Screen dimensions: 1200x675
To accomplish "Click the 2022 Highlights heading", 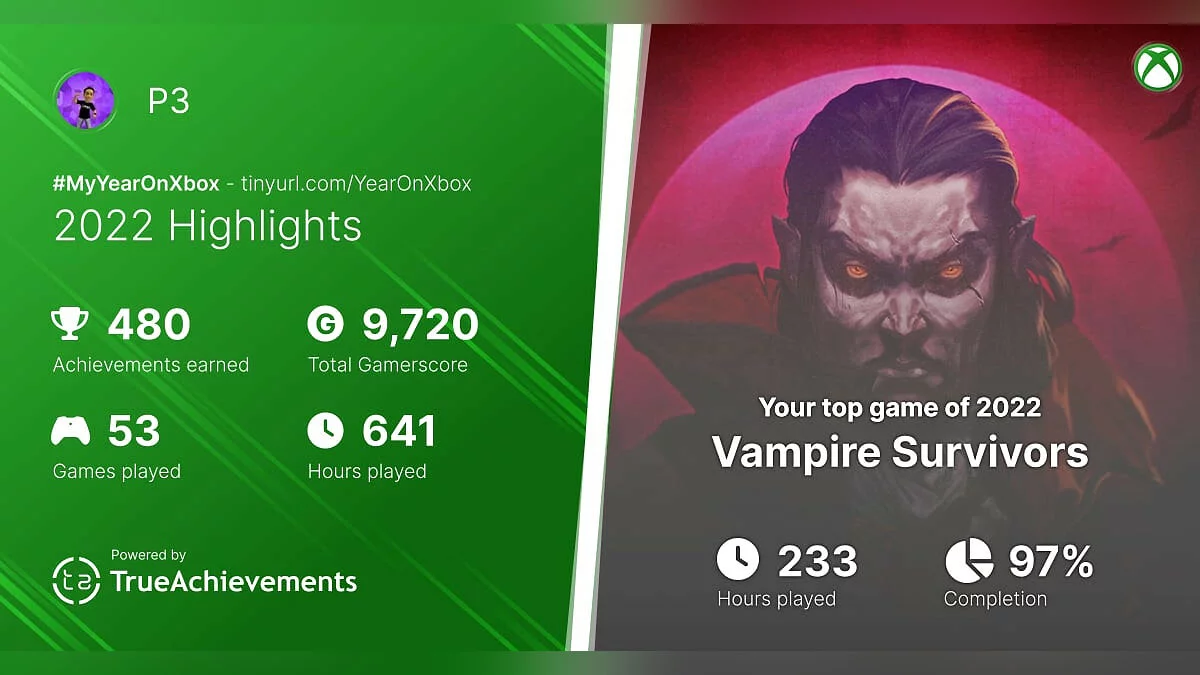I will (x=207, y=226).
